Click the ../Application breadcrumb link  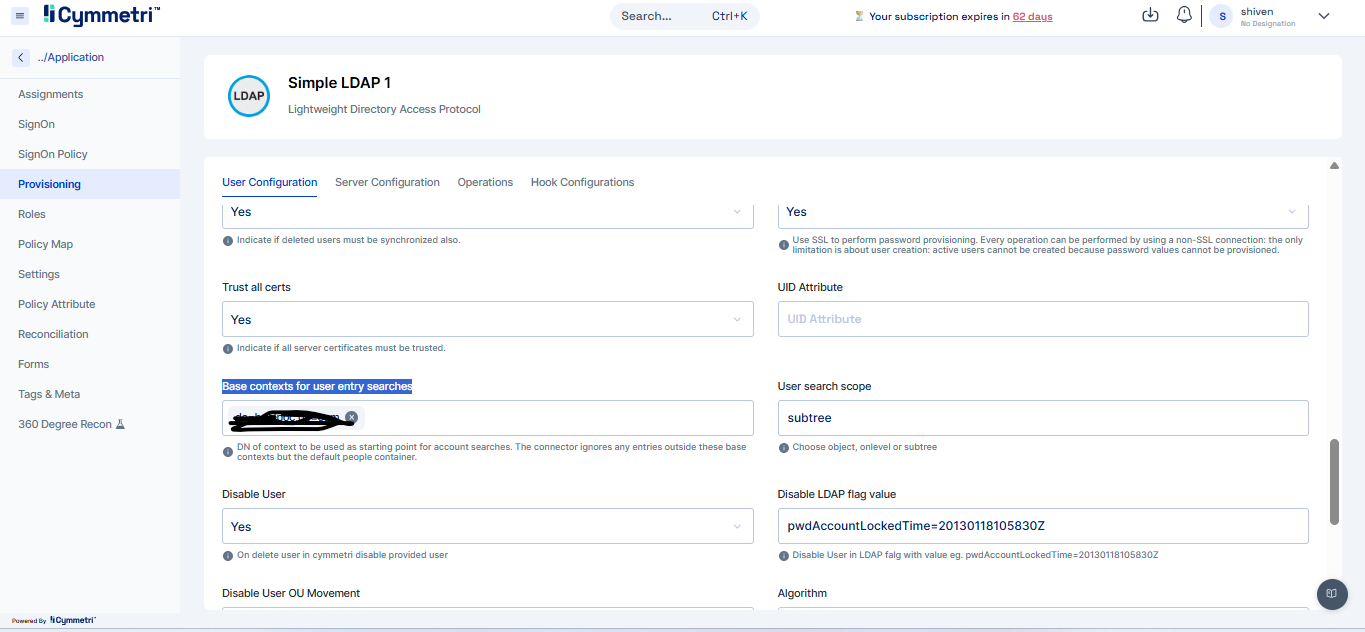coord(71,57)
